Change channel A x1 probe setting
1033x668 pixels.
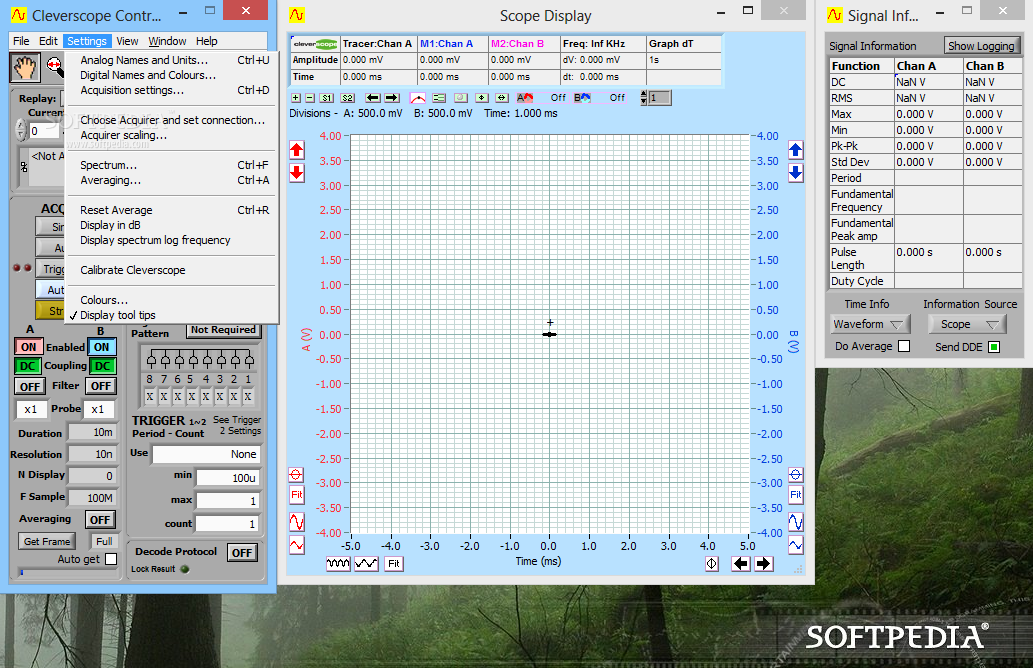tap(31, 409)
